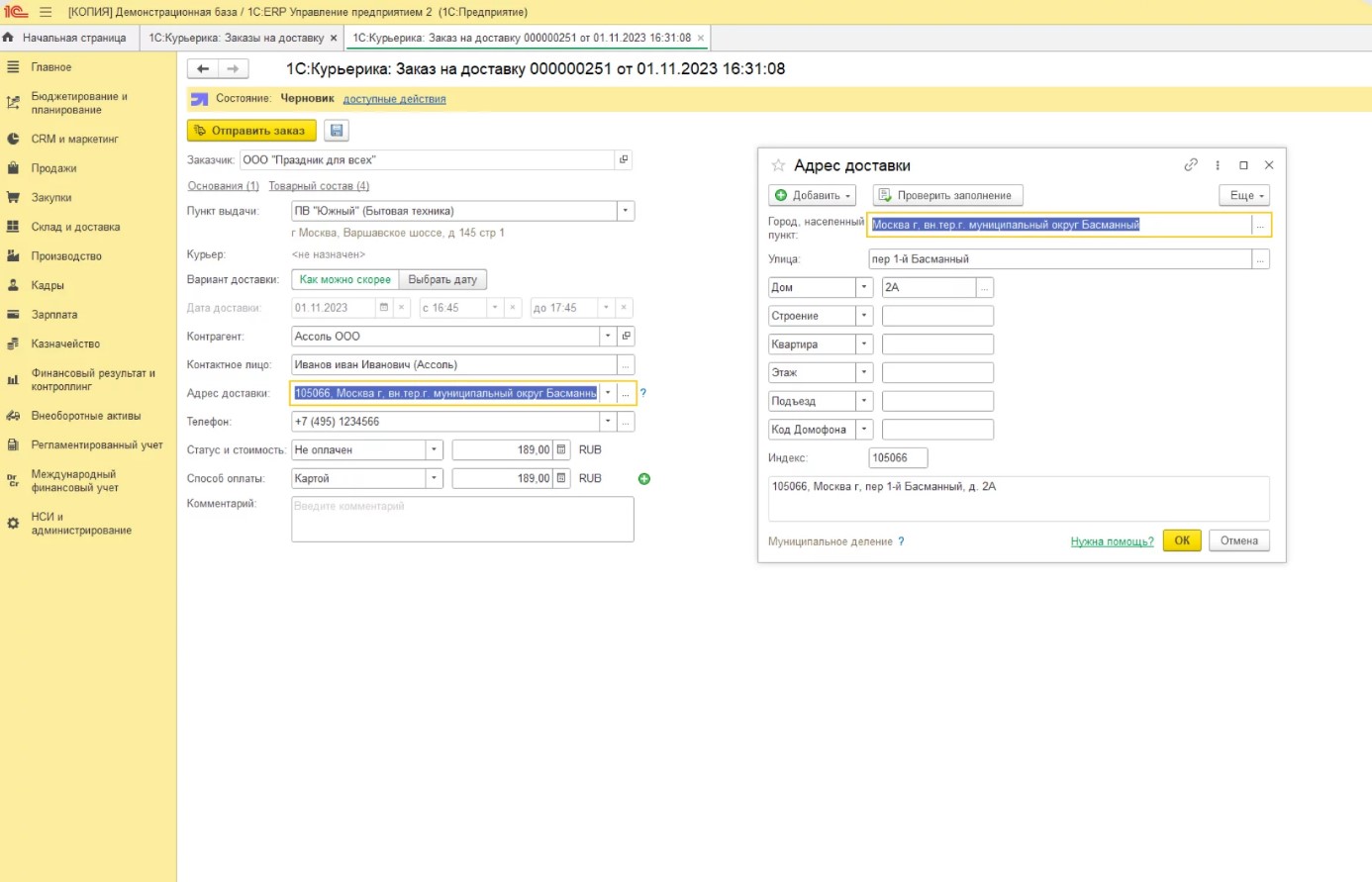
Task: Click the blue question mark near Адрес доставки
Action: point(643,393)
